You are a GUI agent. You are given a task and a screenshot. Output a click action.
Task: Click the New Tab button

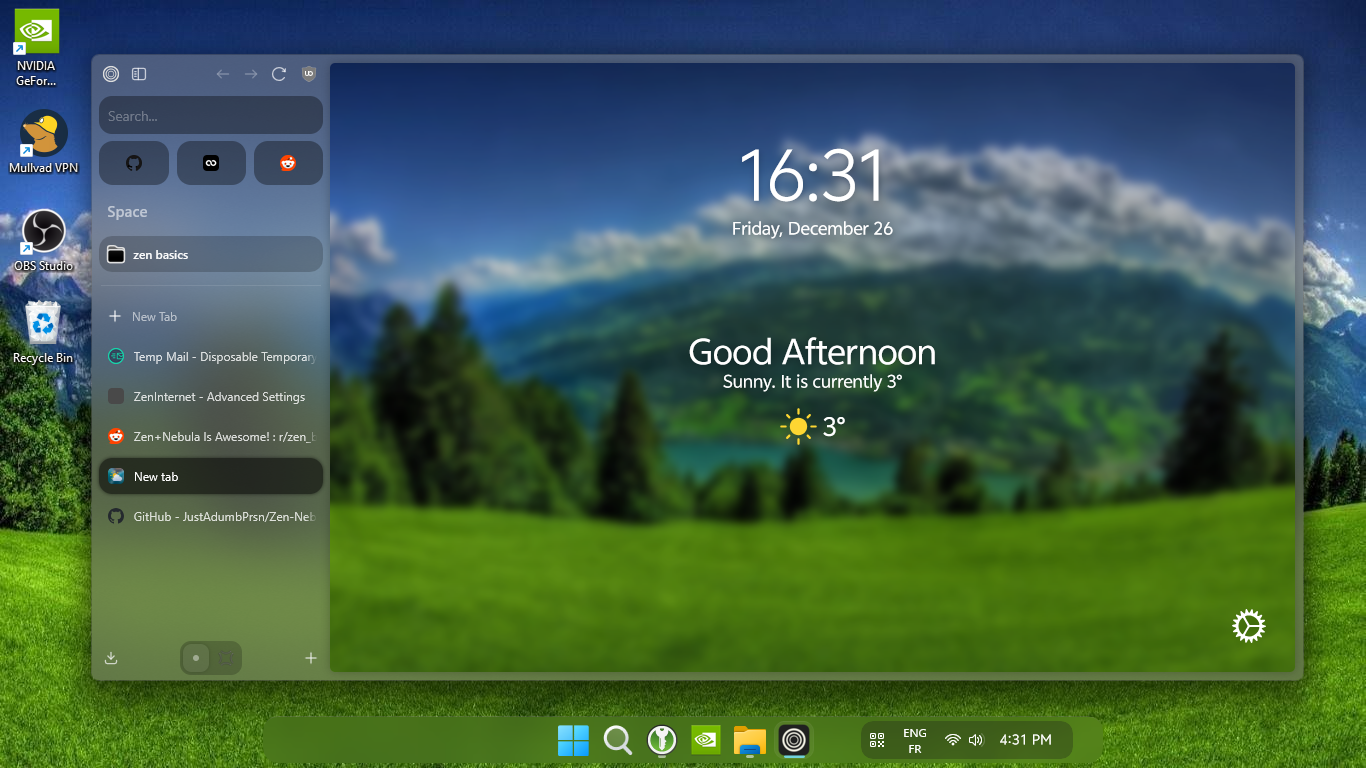point(154,317)
